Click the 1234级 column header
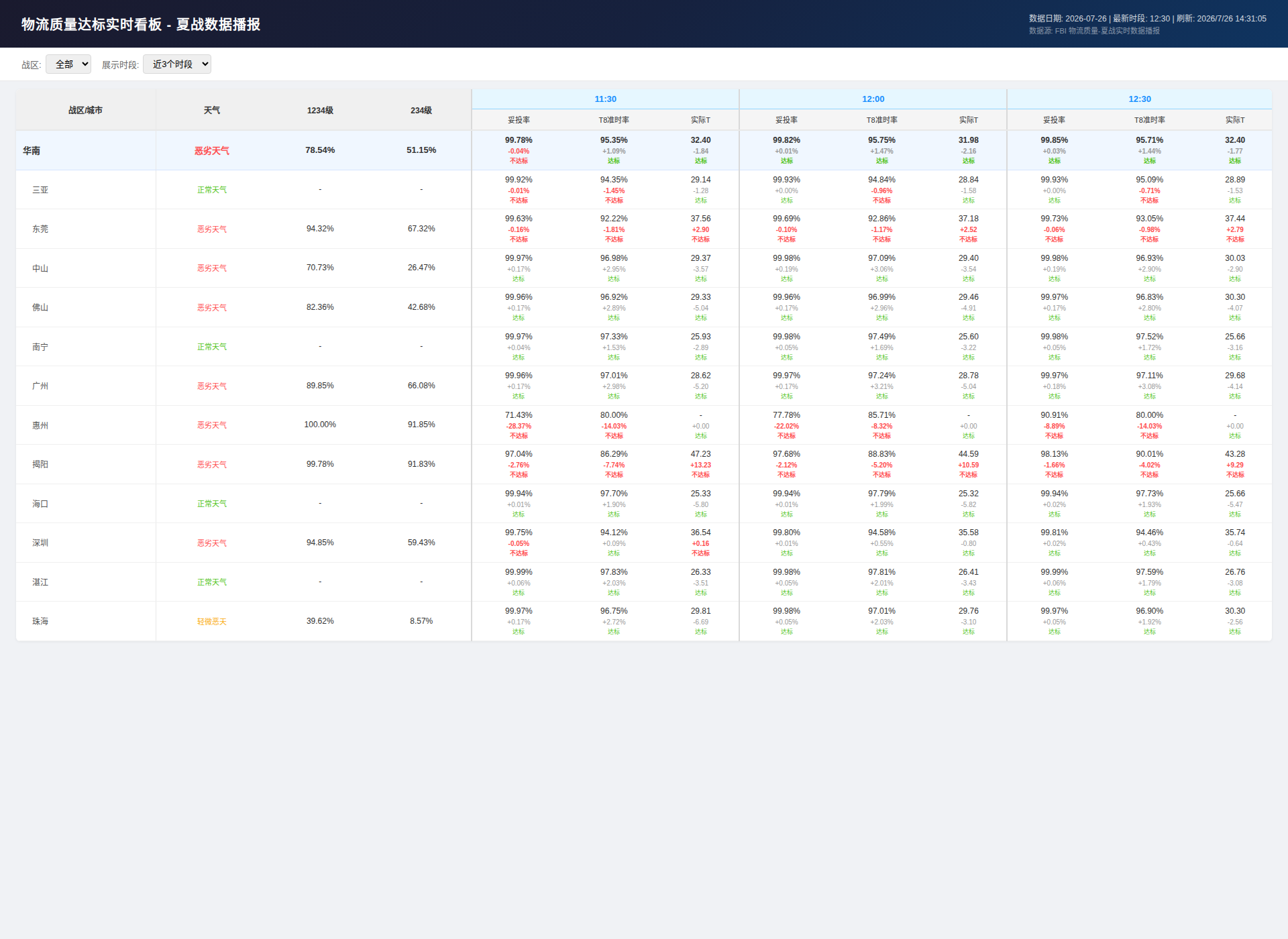Viewport: 1288px width, 939px height. pos(320,110)
